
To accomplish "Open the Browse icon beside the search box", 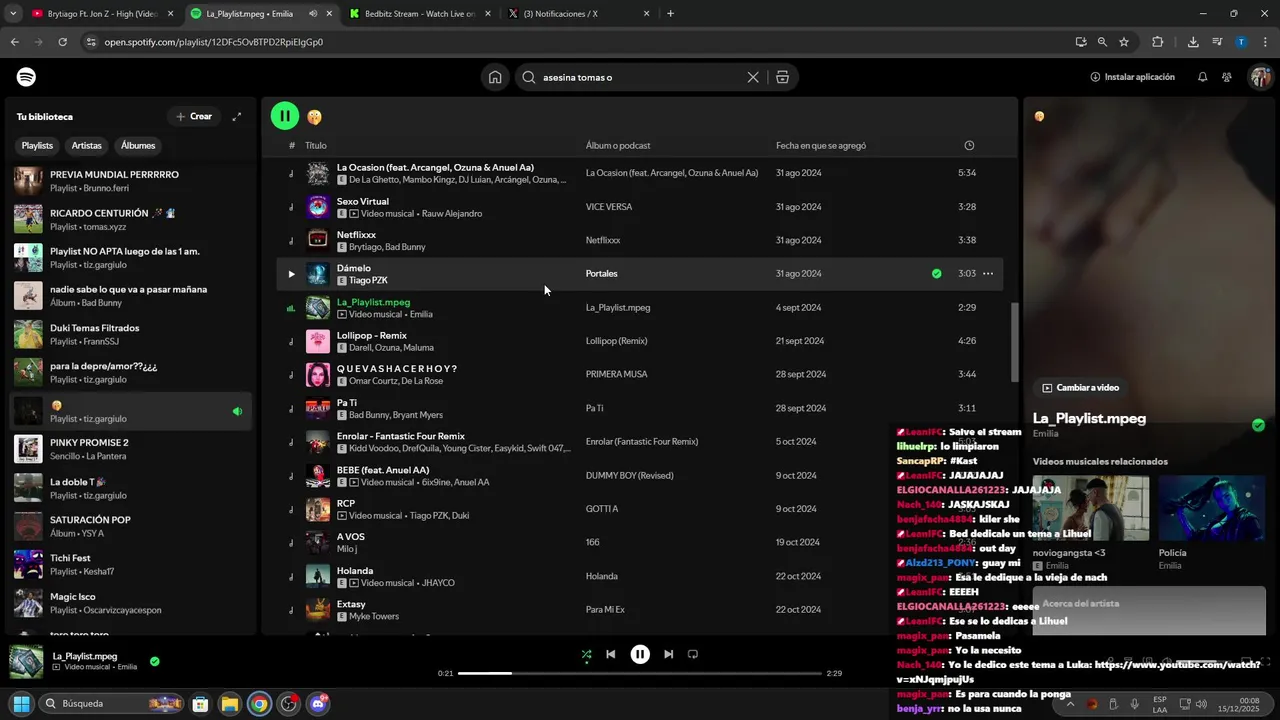I will pyautogui.click(x=782, y=77).
